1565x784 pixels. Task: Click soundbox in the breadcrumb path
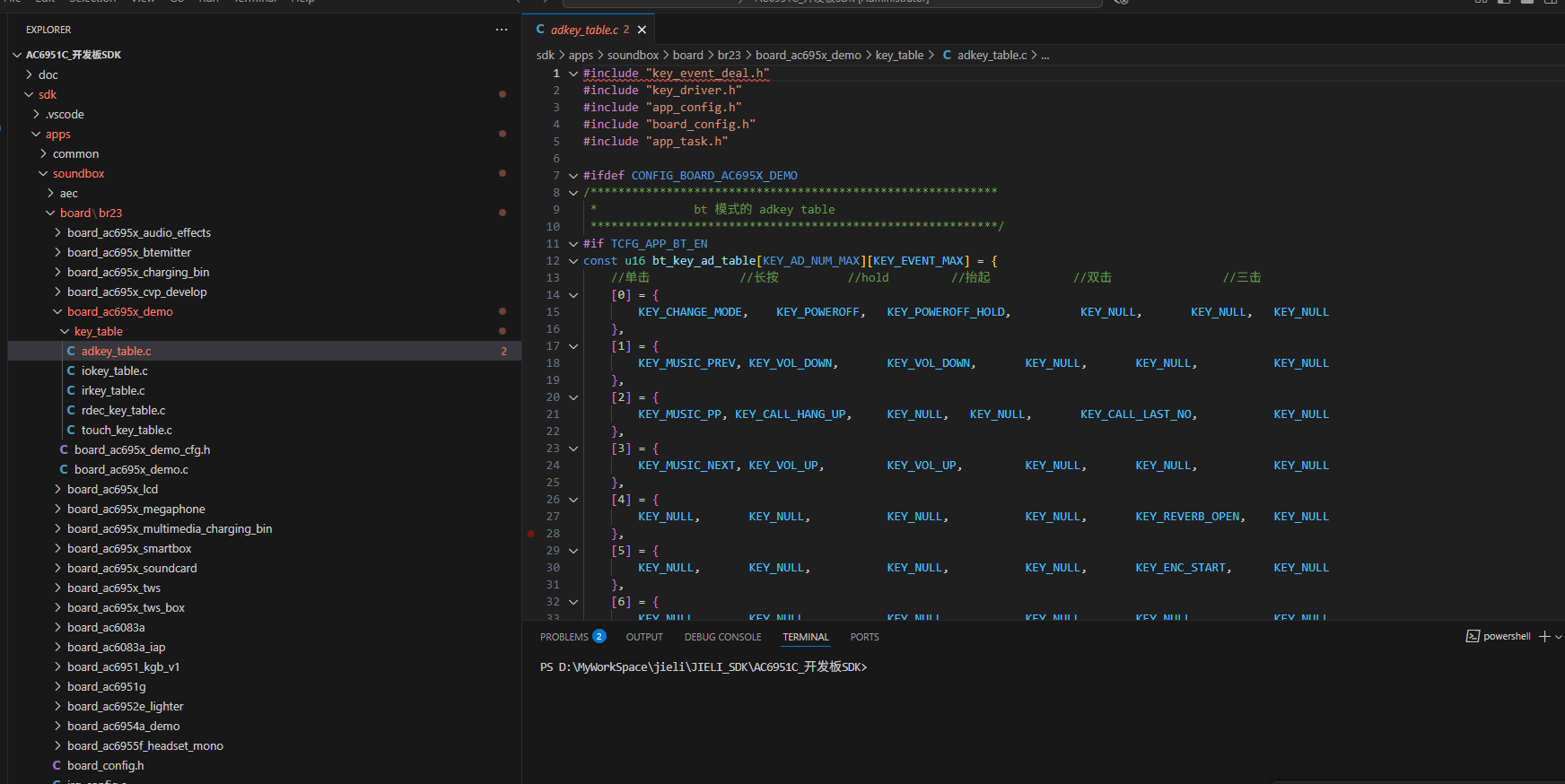point(633,55)
